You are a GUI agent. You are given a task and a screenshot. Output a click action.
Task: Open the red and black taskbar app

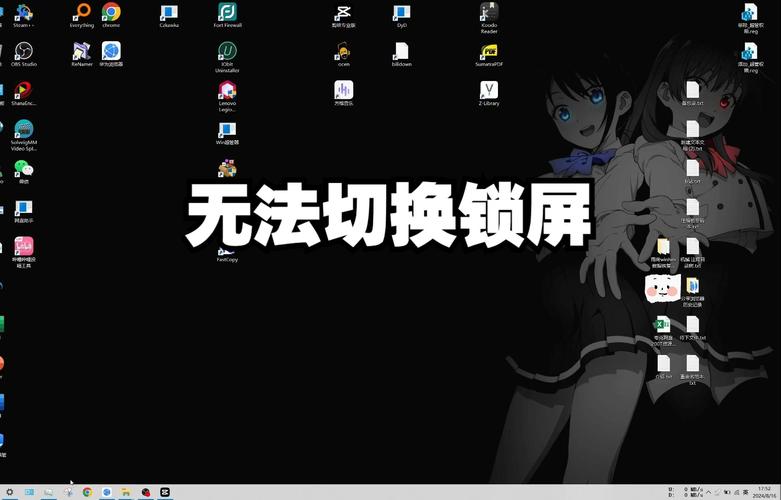click(145, 492)
